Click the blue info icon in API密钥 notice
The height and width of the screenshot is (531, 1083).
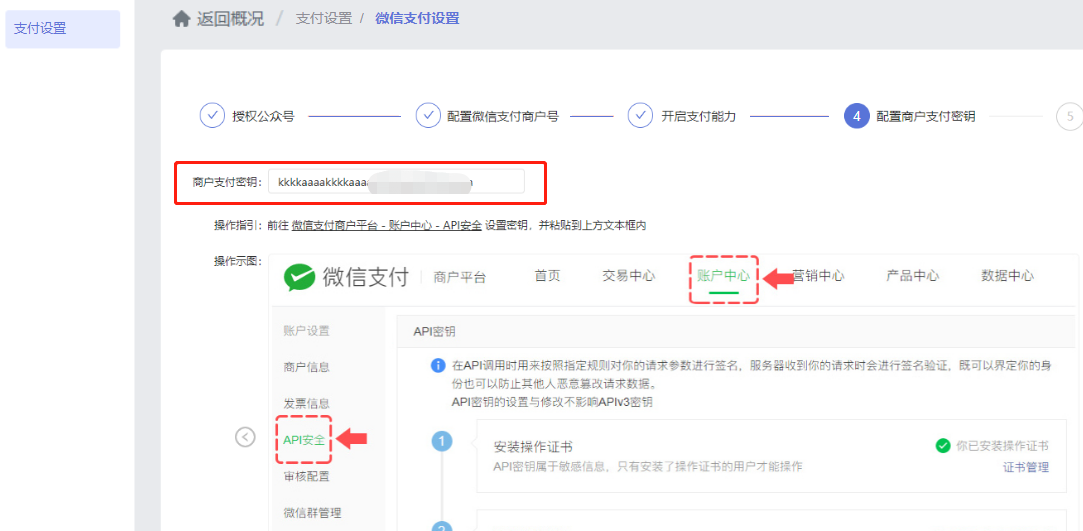[437, 366]
